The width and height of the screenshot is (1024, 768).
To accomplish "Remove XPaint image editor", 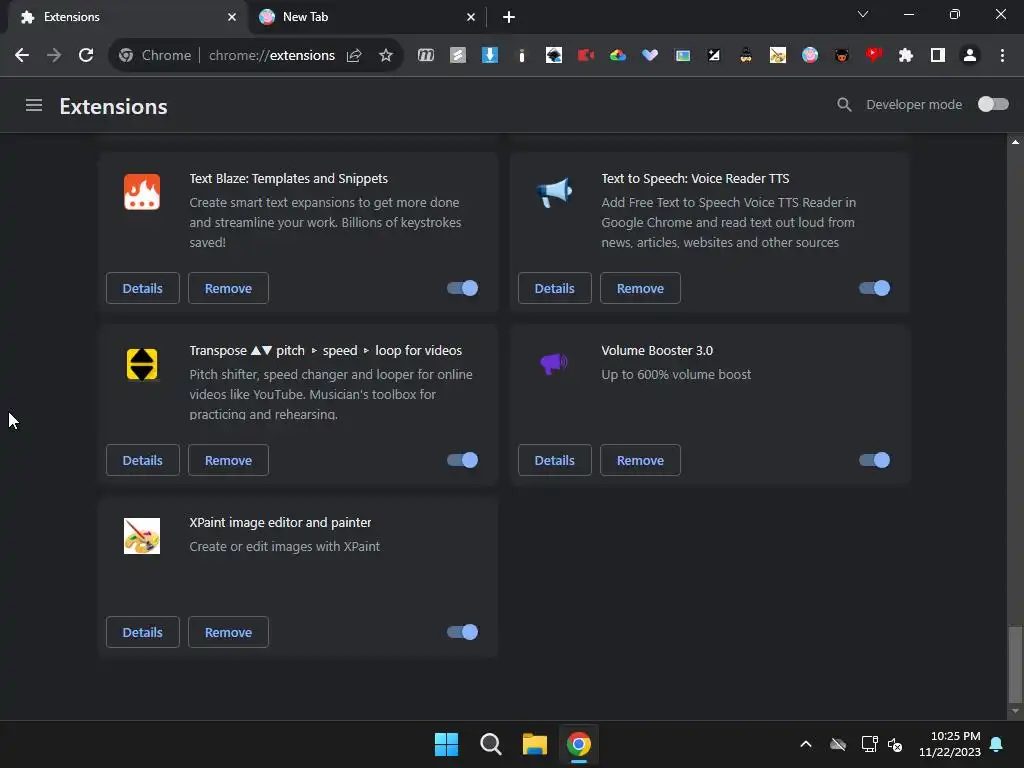I will point(228,632).
